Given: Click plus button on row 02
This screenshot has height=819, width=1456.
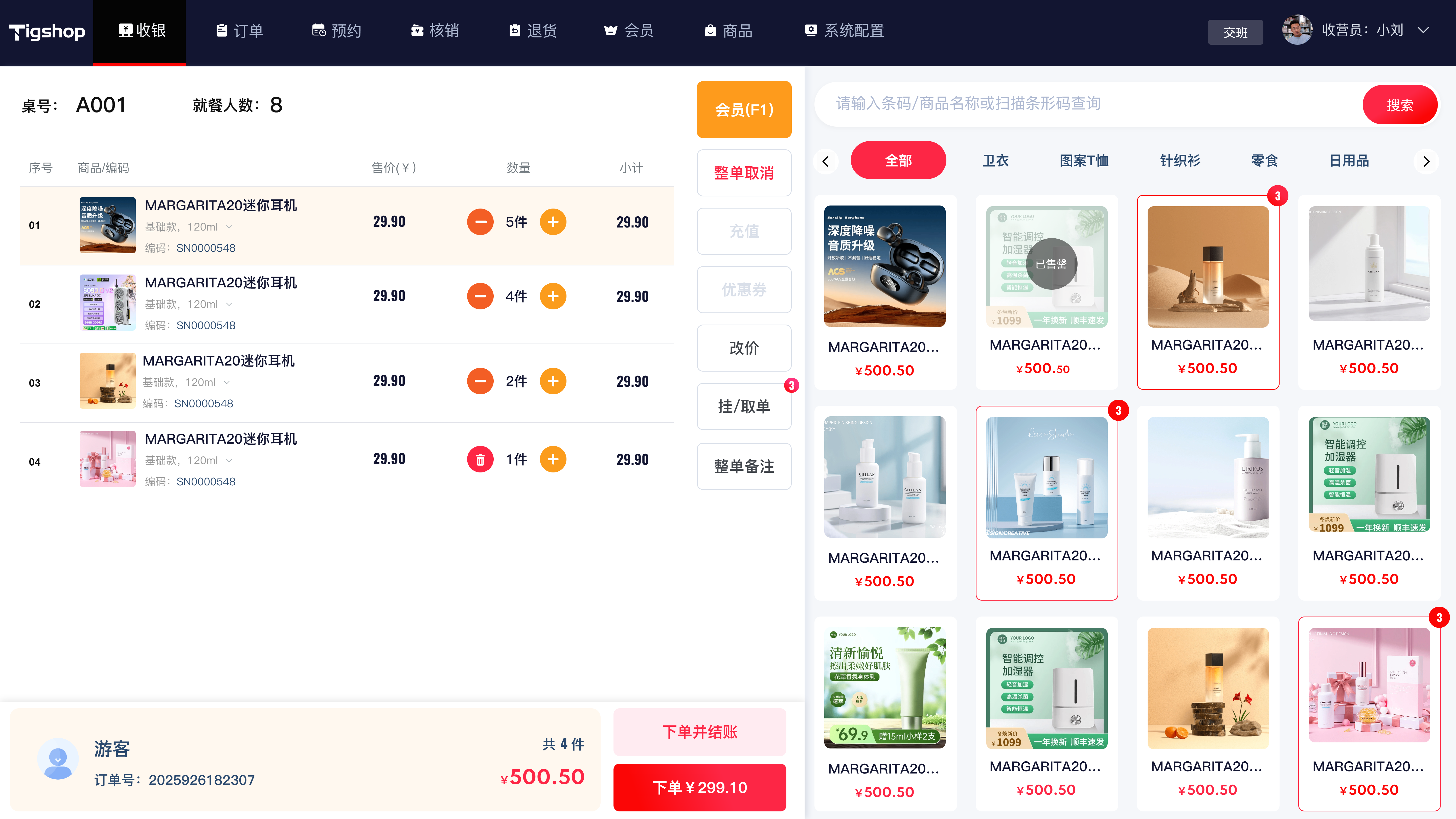Looking at the screenshot, I should click(553, 296).
